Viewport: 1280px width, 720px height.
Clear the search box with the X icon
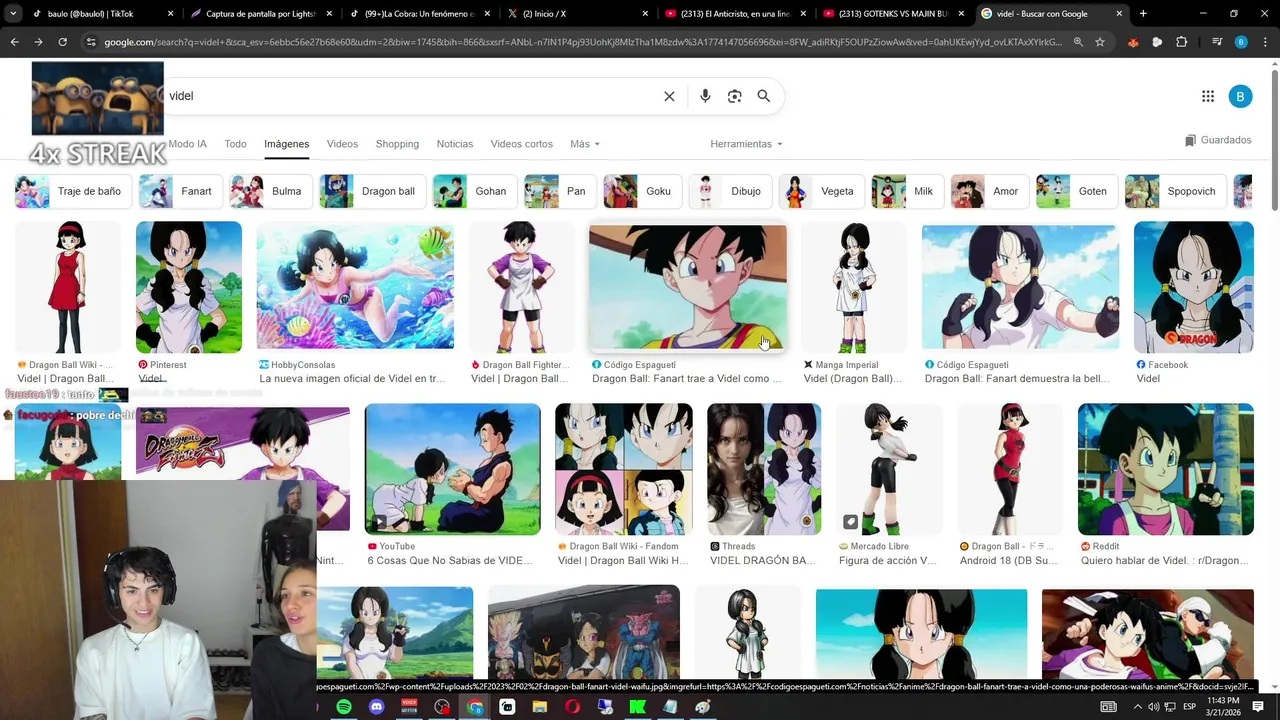[669, 96]
